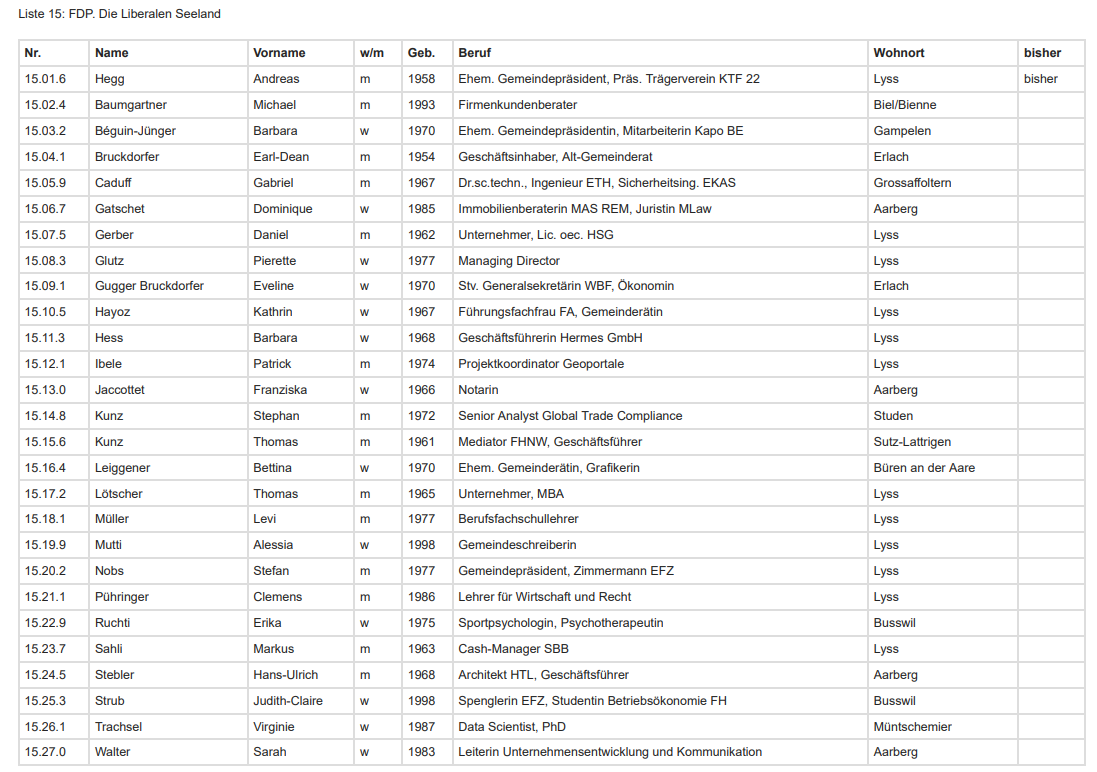Click the 'bisher' value in Hegg's row
Viewport: 1097px width, 772px height.
click(x=1040, y=79)
